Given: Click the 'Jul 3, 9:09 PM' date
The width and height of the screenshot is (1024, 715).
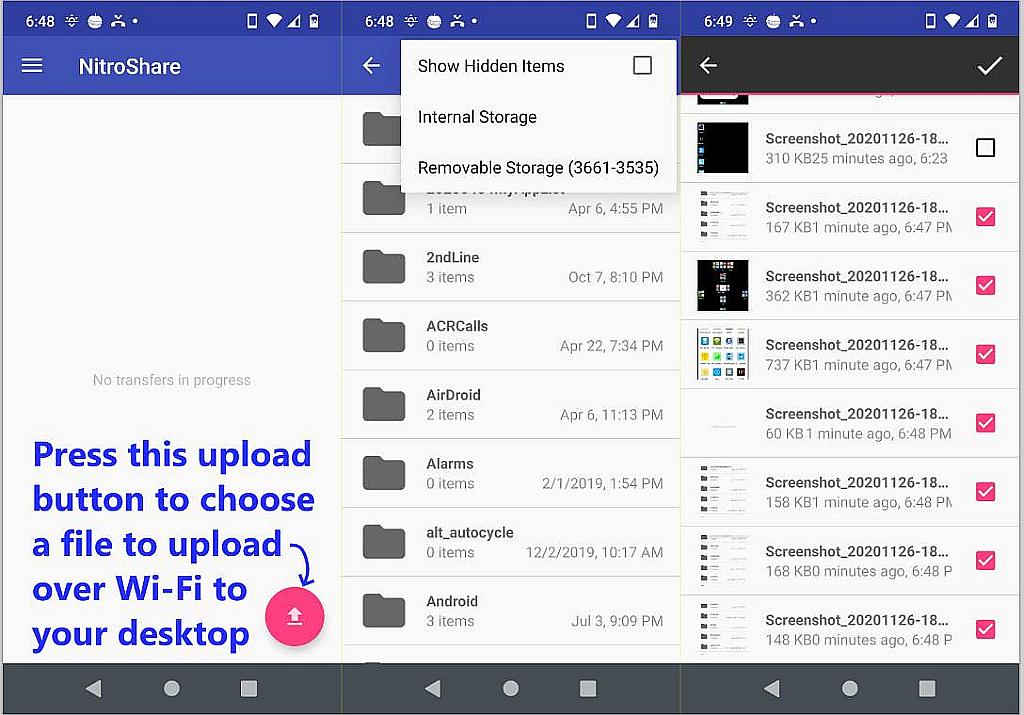Looking at the screenshot, I should pos(617,621).
